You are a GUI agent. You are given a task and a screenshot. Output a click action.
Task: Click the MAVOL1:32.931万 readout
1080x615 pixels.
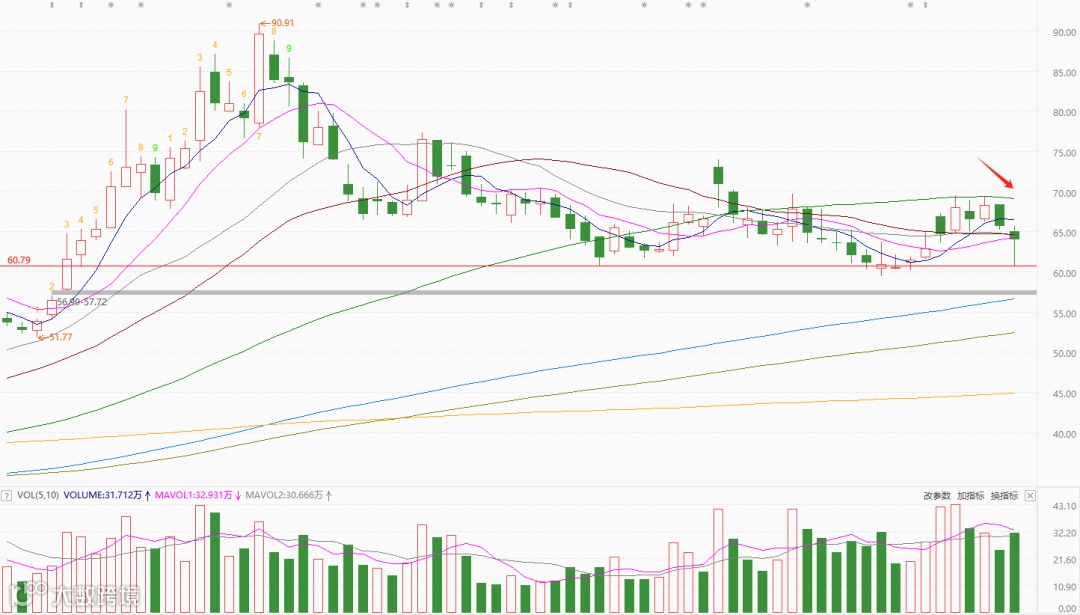(198, 495)
